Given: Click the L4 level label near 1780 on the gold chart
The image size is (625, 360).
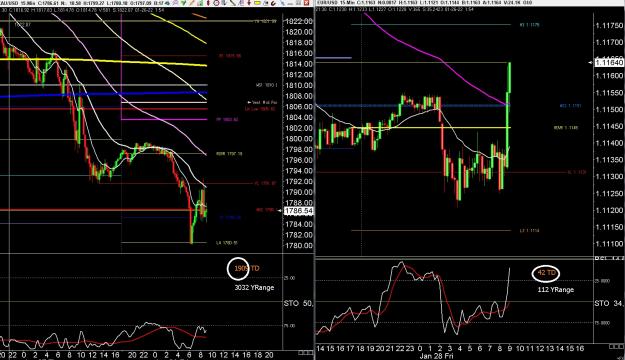Looking at the screenshot, I should (227, 242).
